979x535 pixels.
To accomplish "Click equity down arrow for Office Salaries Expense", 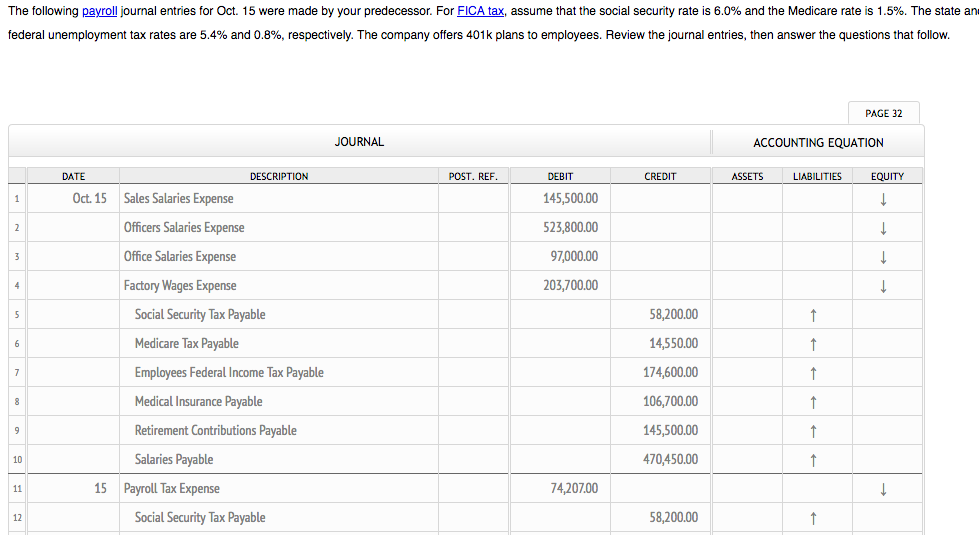I will [x=883, y=257].
